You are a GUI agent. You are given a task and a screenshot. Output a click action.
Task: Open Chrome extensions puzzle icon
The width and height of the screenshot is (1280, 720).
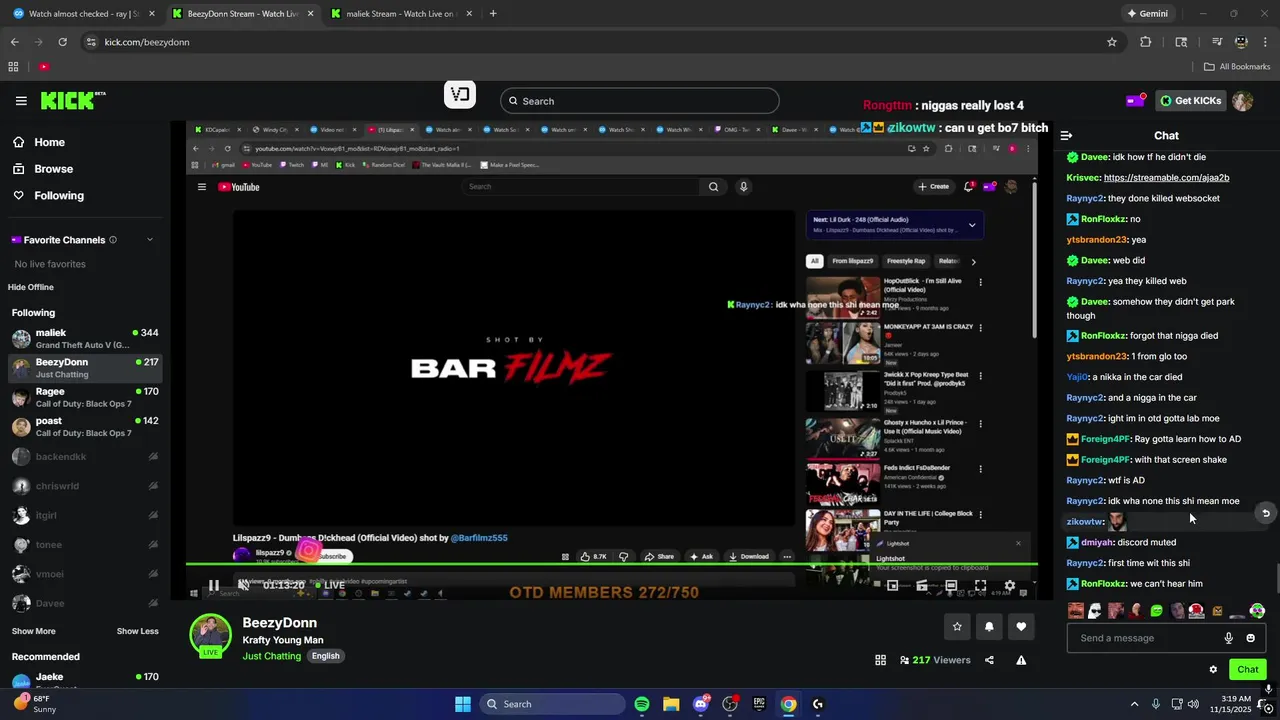(1146, 42)
